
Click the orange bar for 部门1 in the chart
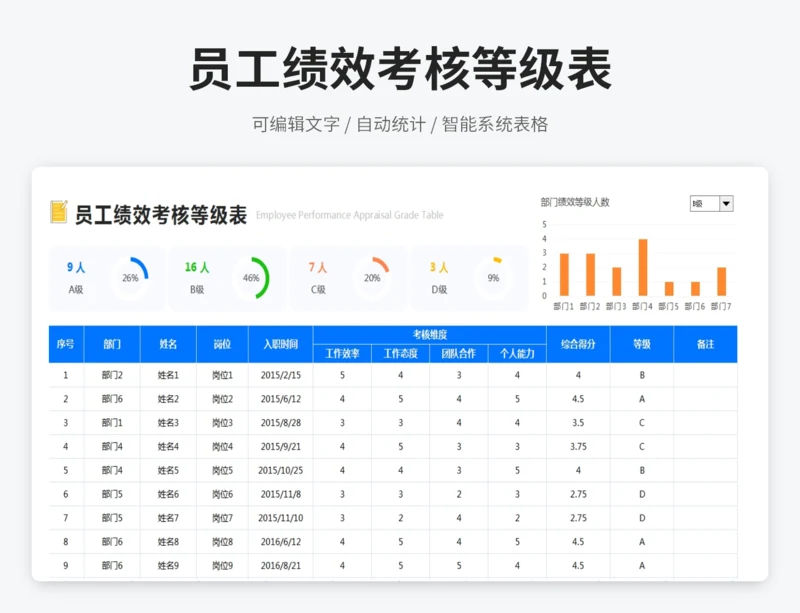tap(564, 275)
